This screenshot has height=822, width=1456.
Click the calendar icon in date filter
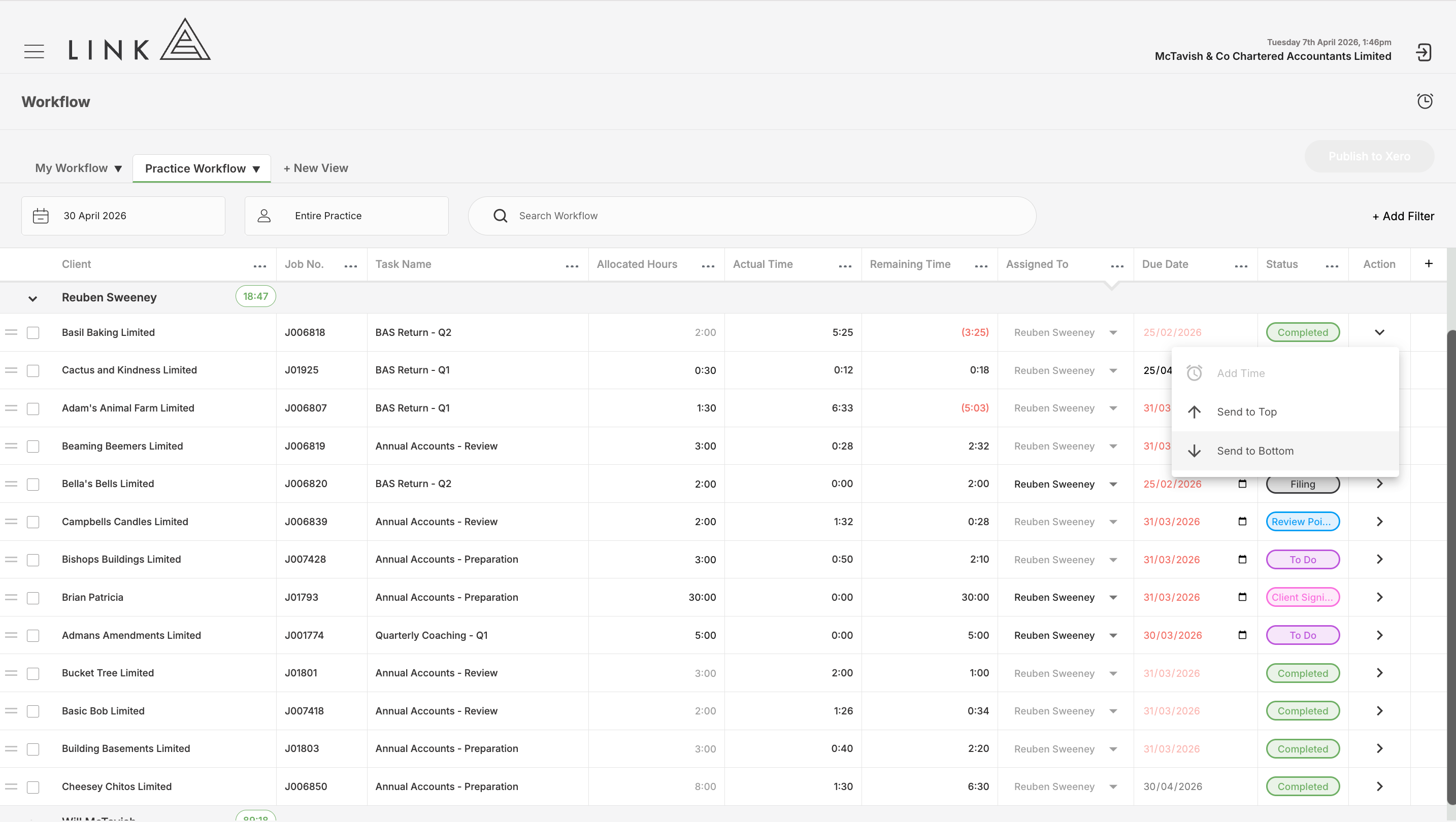[x=41, y=216]
